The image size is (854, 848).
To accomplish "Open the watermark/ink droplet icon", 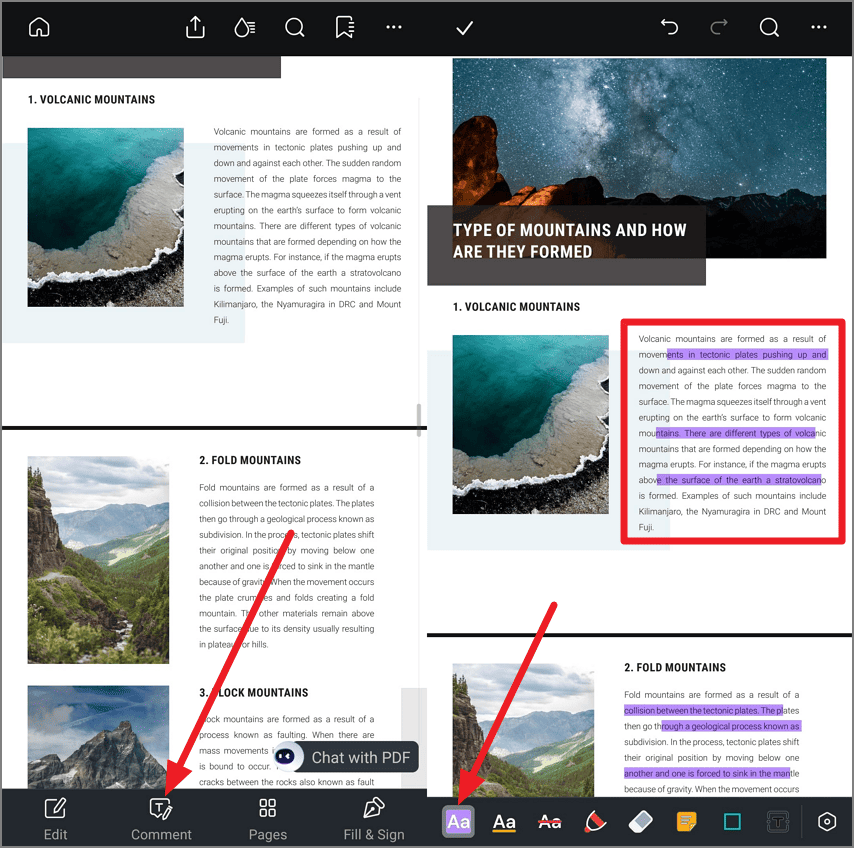I will pyautogui.click(x=245, y=27).
